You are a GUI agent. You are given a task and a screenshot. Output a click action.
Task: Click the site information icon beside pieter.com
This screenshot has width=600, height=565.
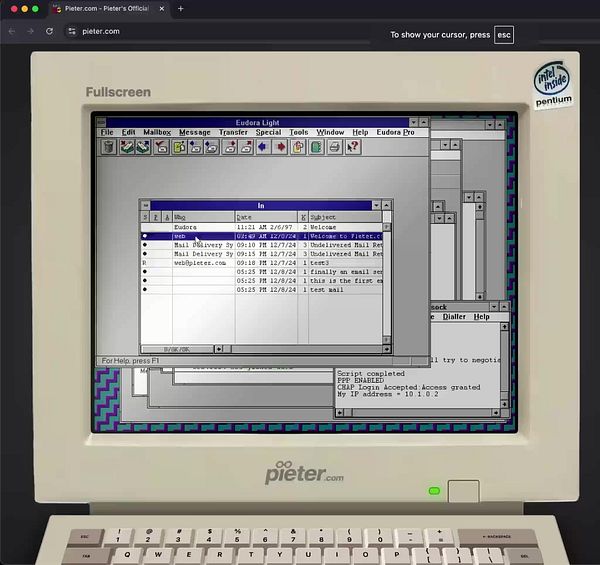click(72, 31)
